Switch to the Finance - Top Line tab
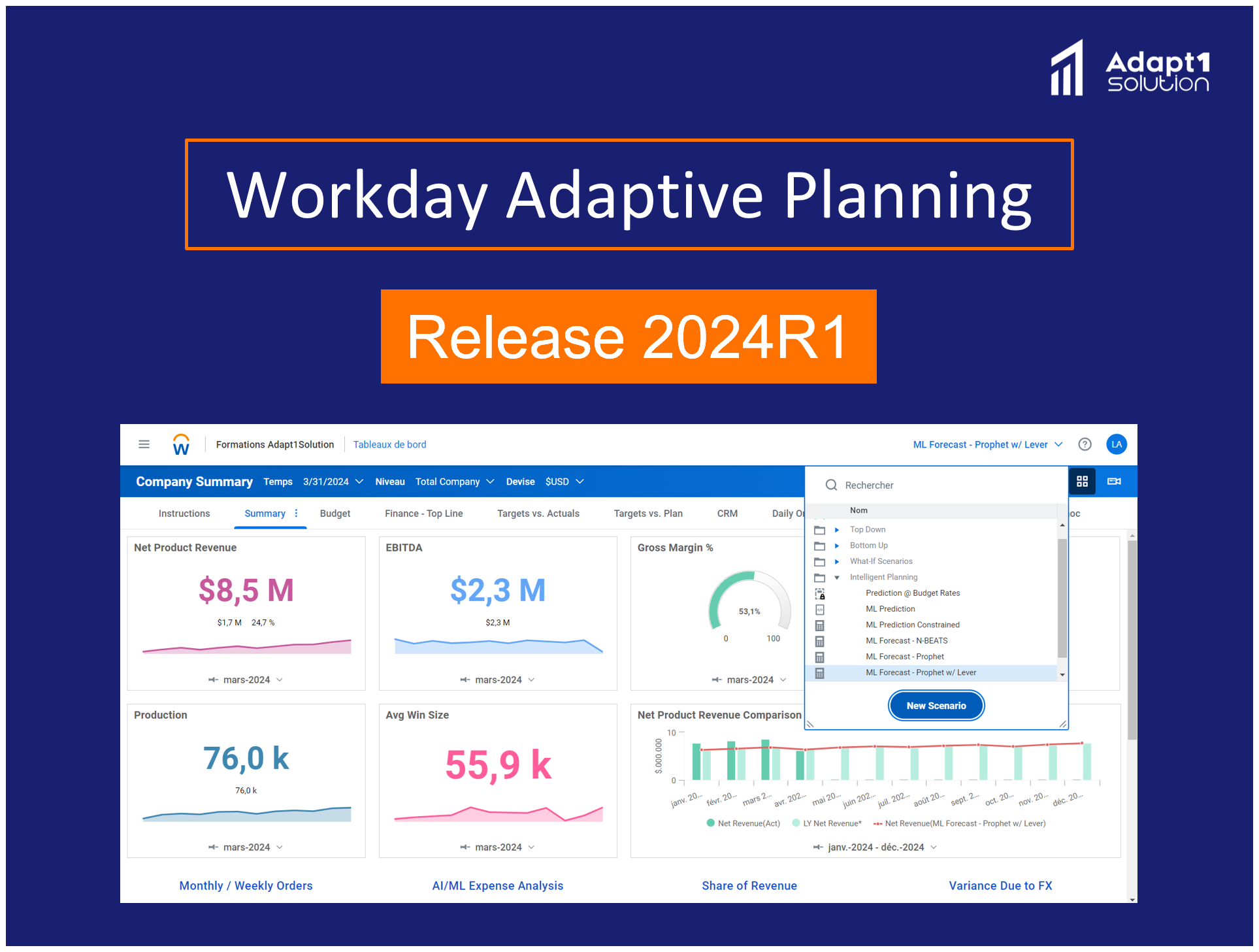The image size is (1259, 952). (x=424, y=514)
